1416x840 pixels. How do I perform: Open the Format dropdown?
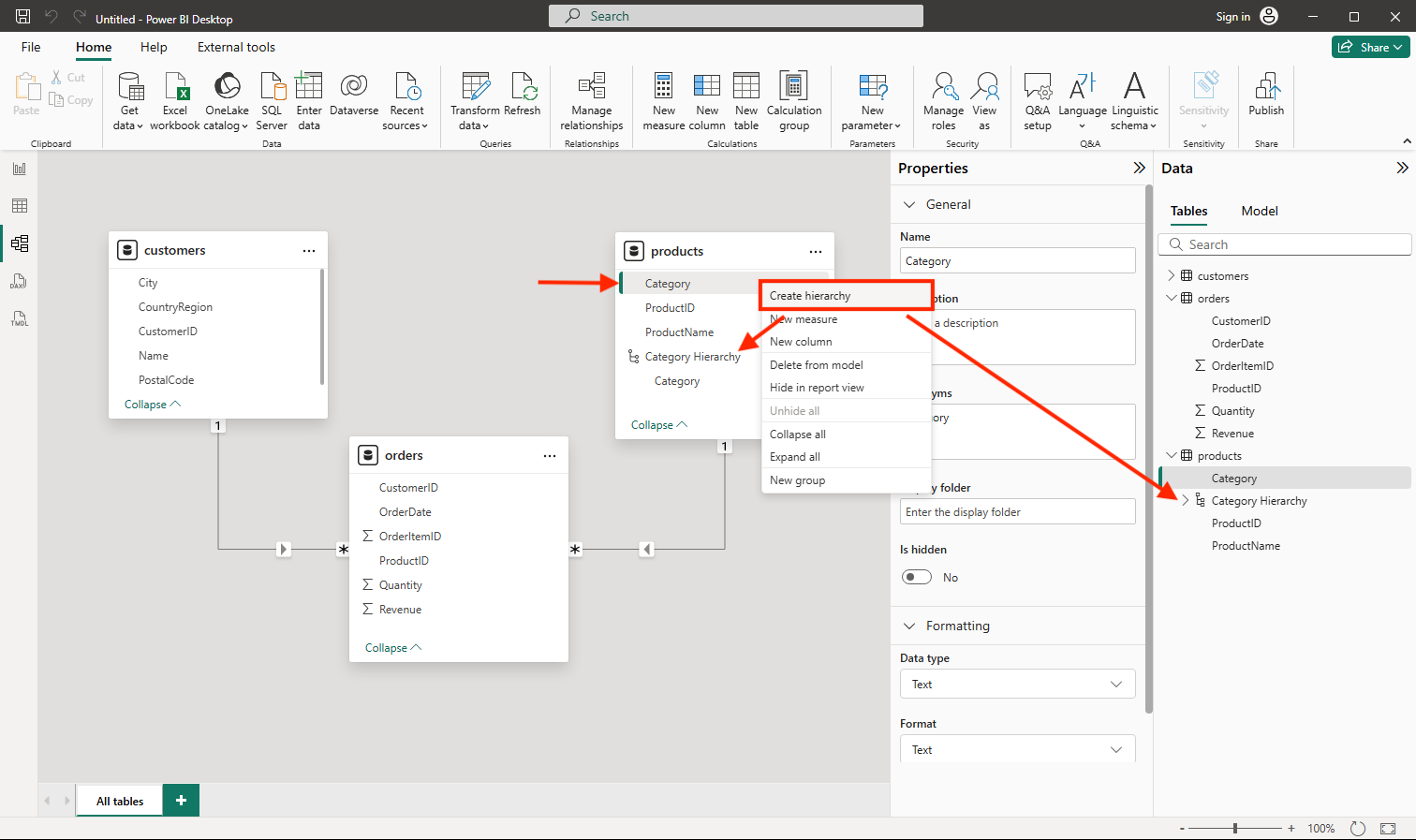(1018, 749)
